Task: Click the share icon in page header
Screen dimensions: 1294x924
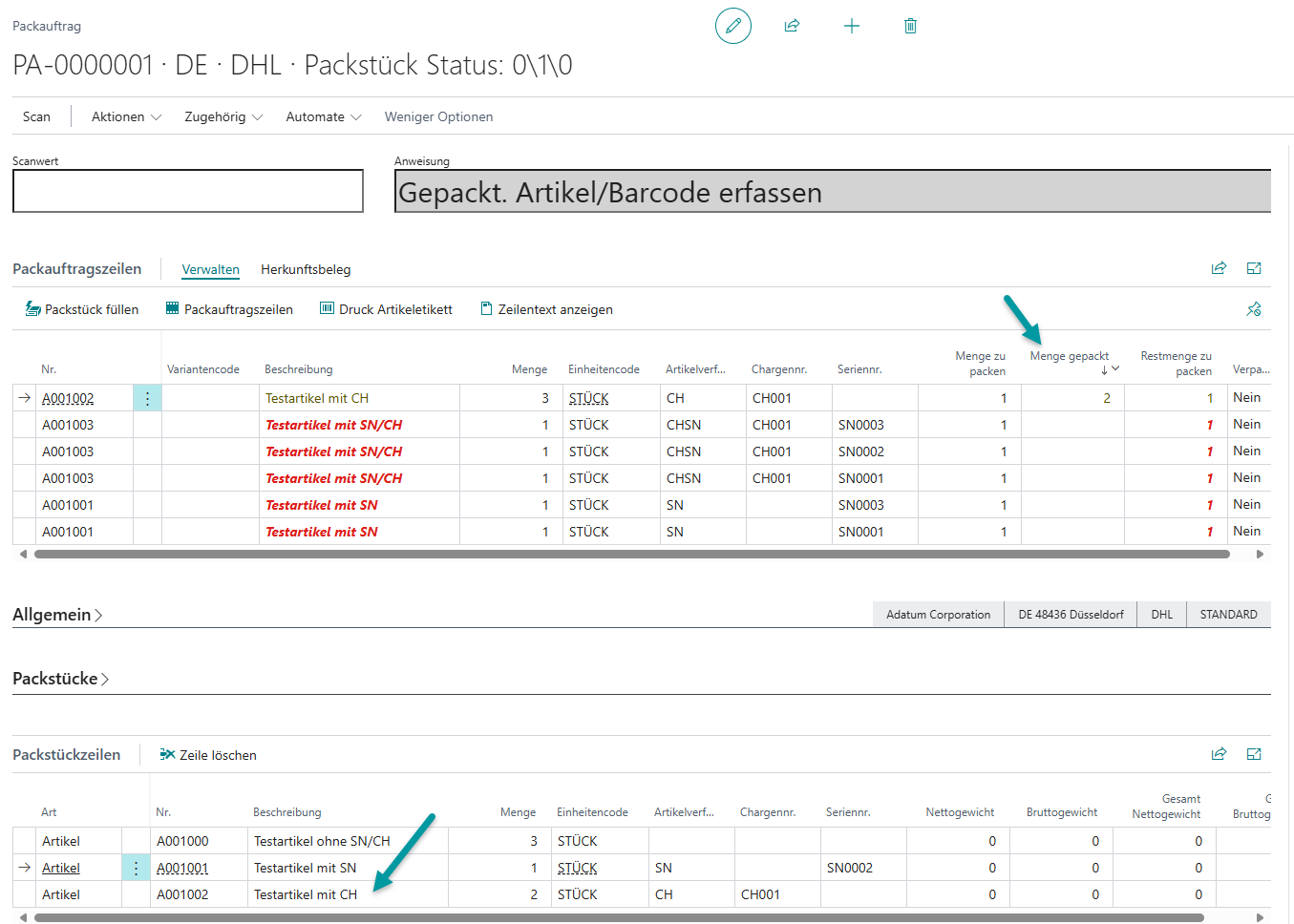Action: point(792,26)
